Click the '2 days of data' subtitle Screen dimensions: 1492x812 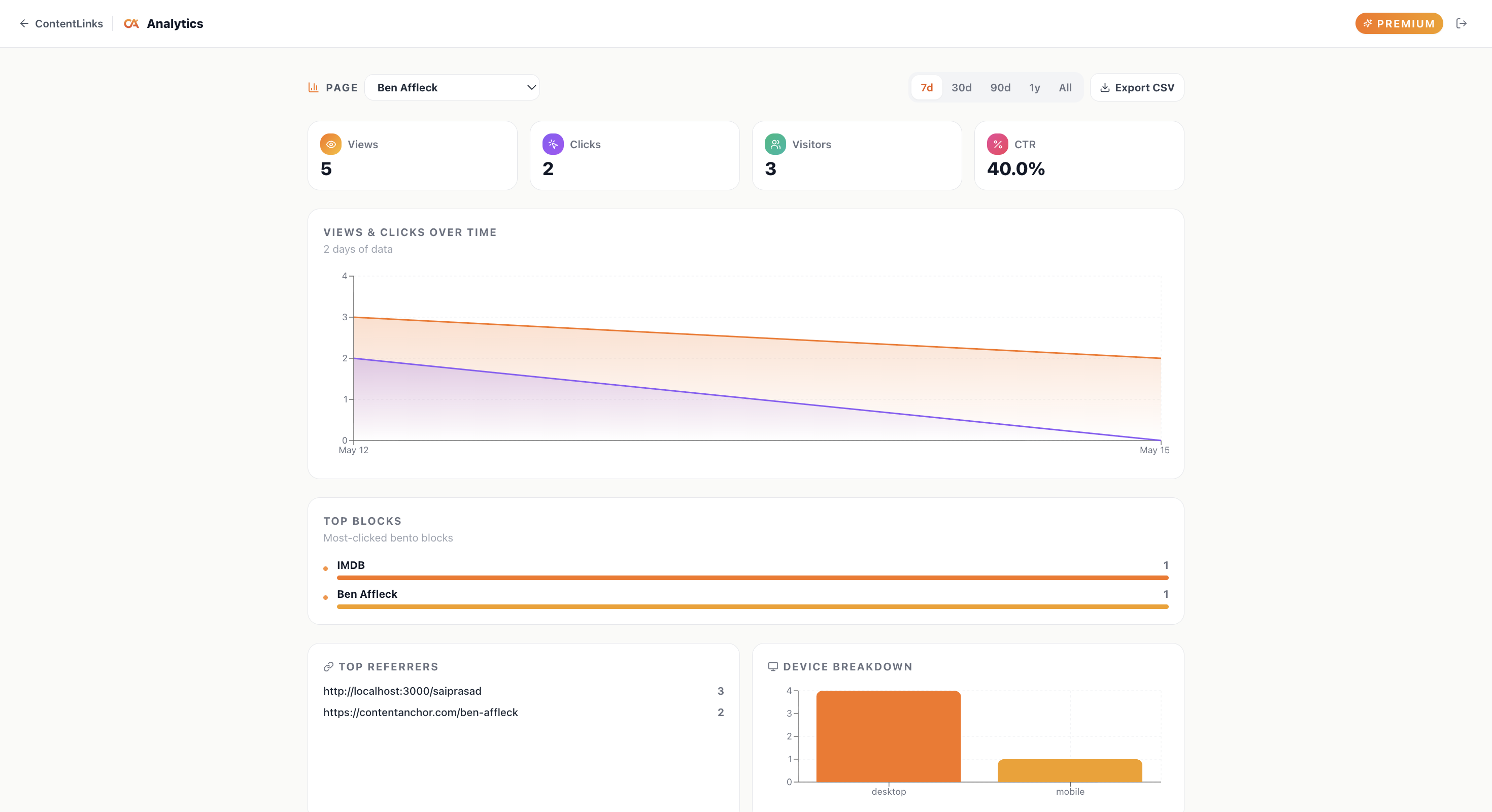point(358,249)
